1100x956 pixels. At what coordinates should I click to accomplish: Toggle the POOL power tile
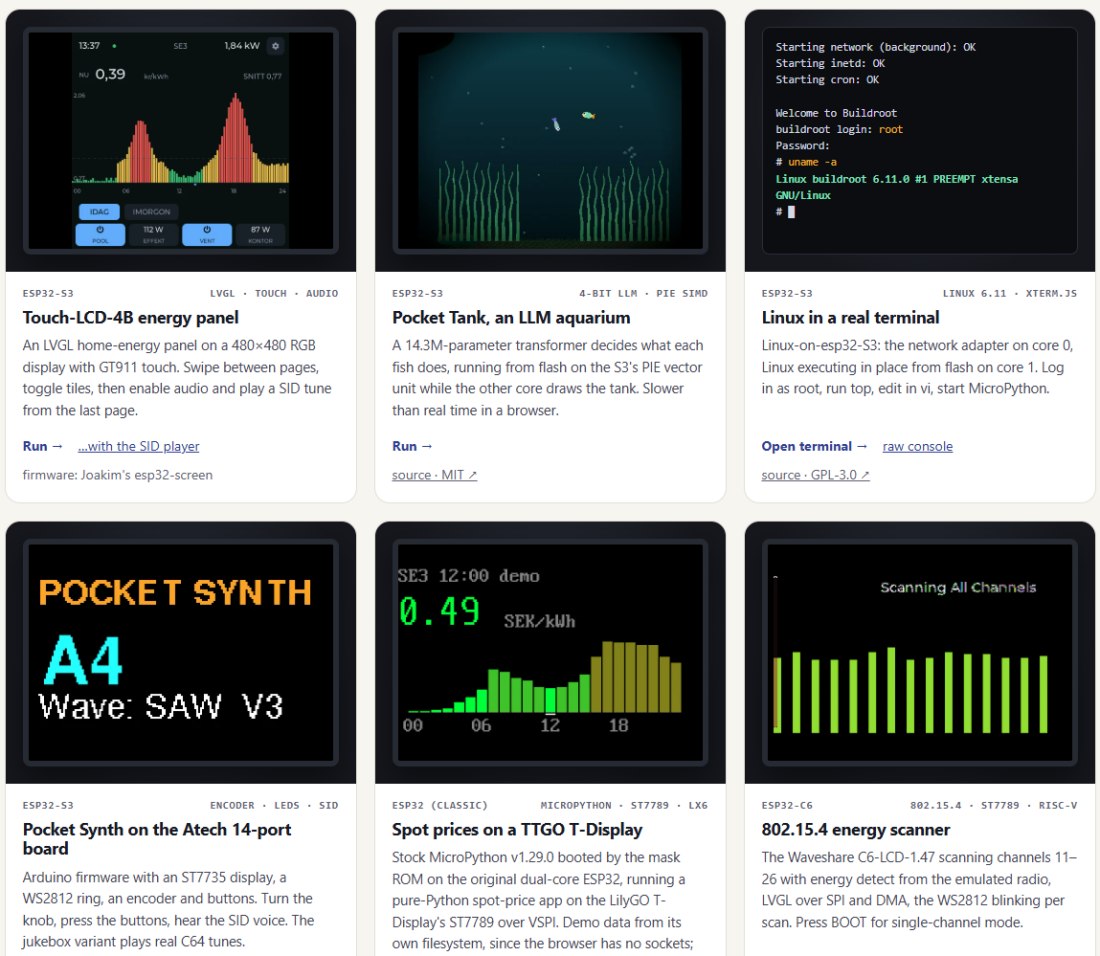(100, 234)
